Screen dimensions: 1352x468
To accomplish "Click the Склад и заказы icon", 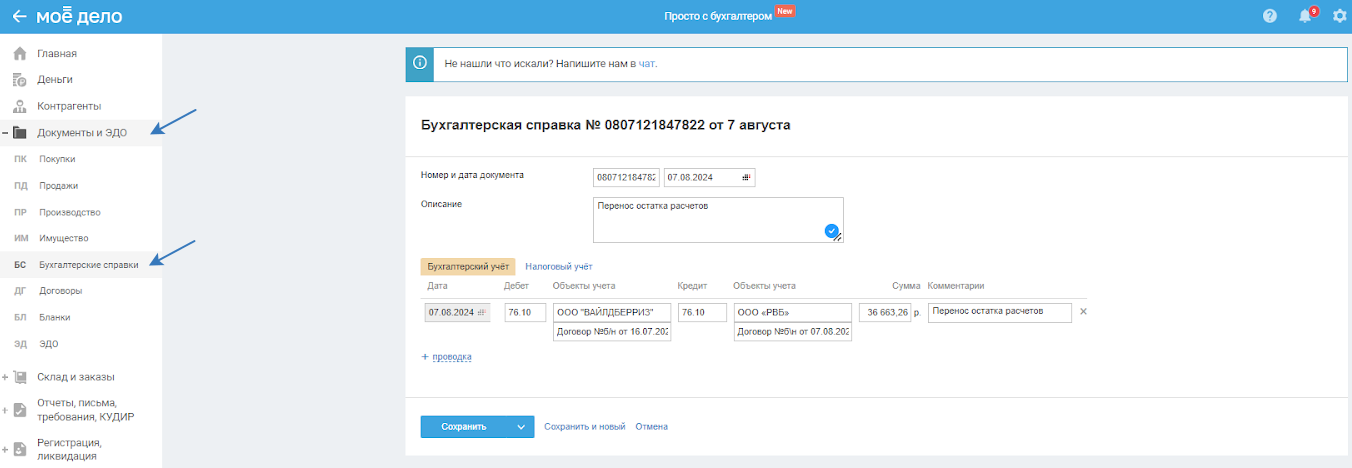I will tap(20, 377).
